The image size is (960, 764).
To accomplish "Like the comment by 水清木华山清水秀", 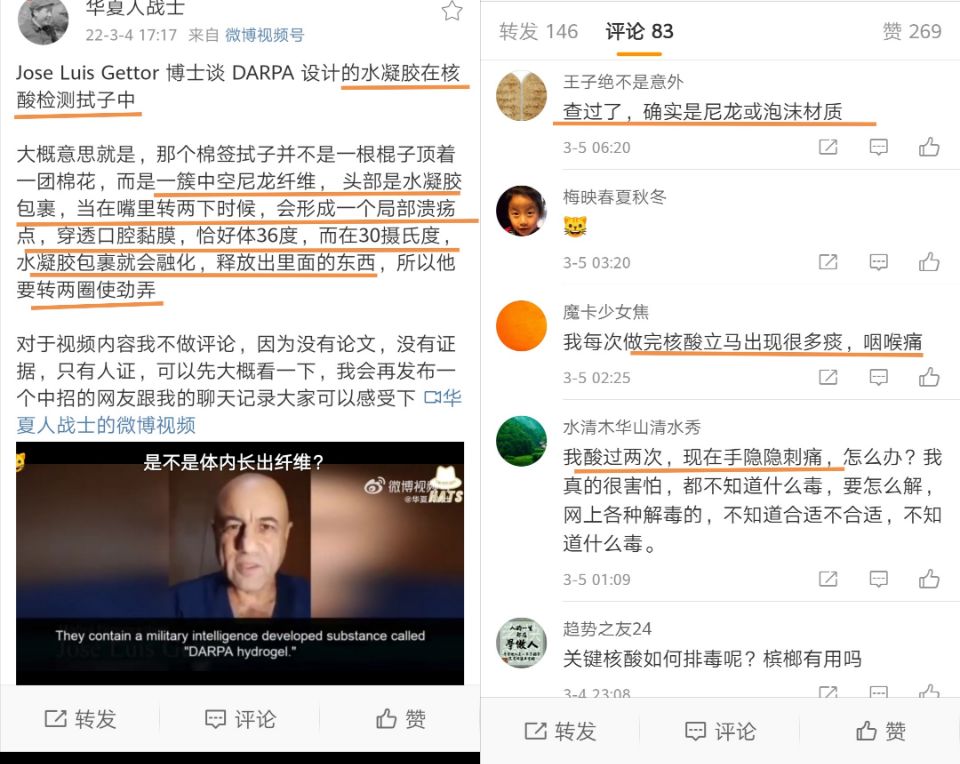I will coord(929,579).
